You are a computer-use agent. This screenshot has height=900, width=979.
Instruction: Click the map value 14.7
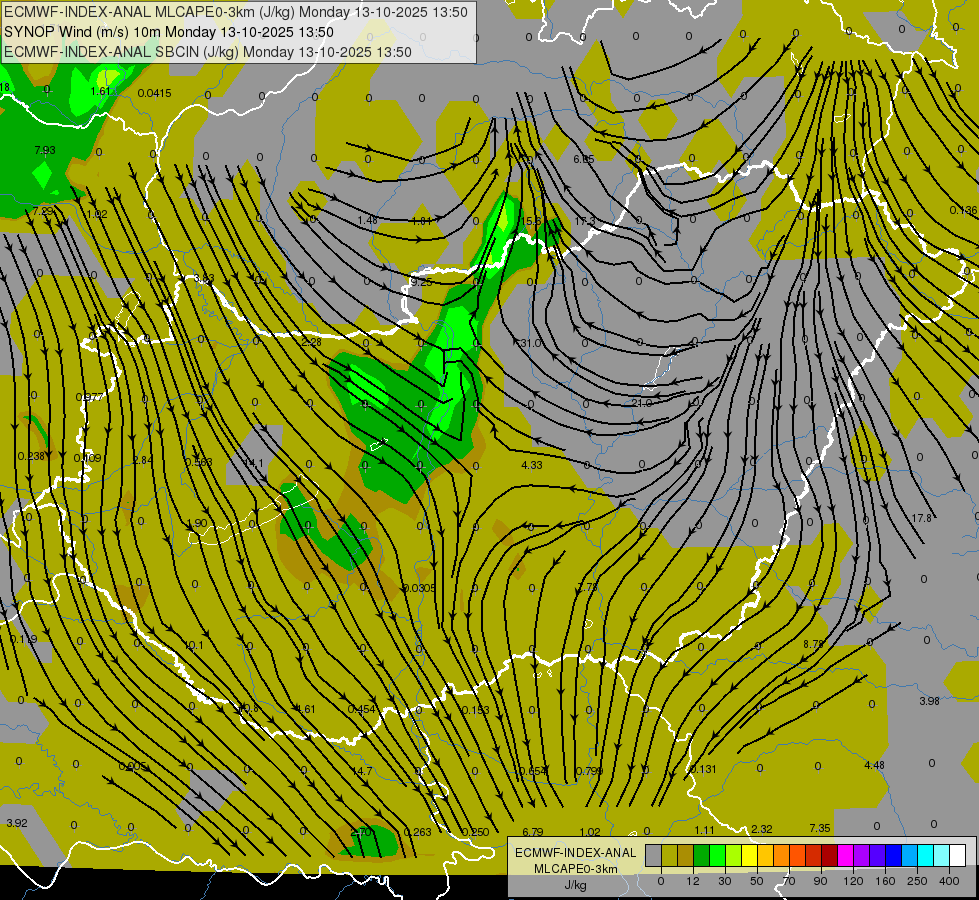pos(362,771)
